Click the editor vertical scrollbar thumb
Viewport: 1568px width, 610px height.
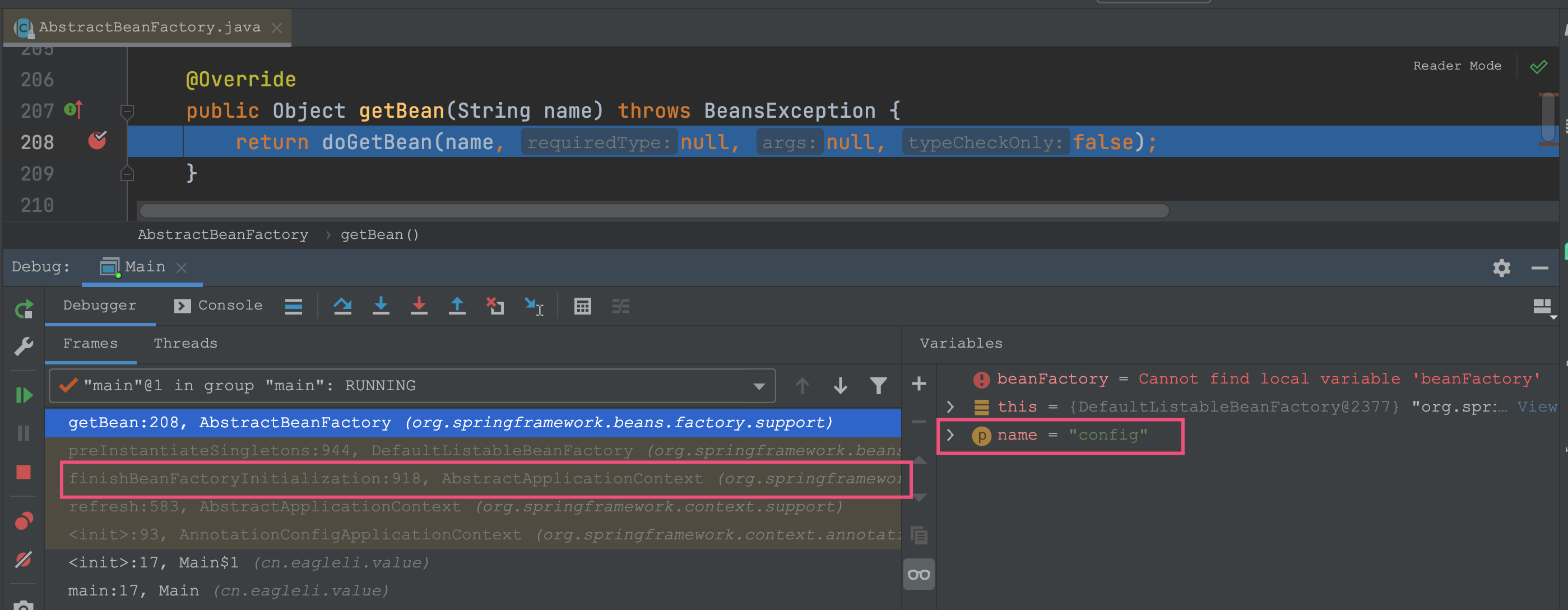coord(1548,118)
